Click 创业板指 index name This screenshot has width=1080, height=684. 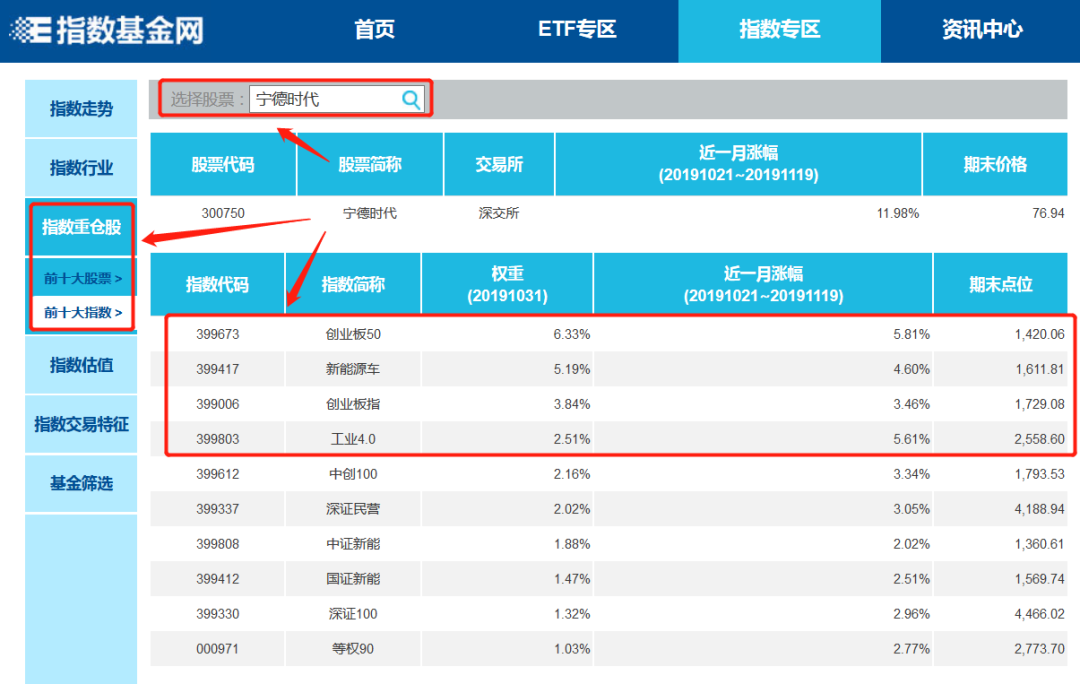pos(353,404)
